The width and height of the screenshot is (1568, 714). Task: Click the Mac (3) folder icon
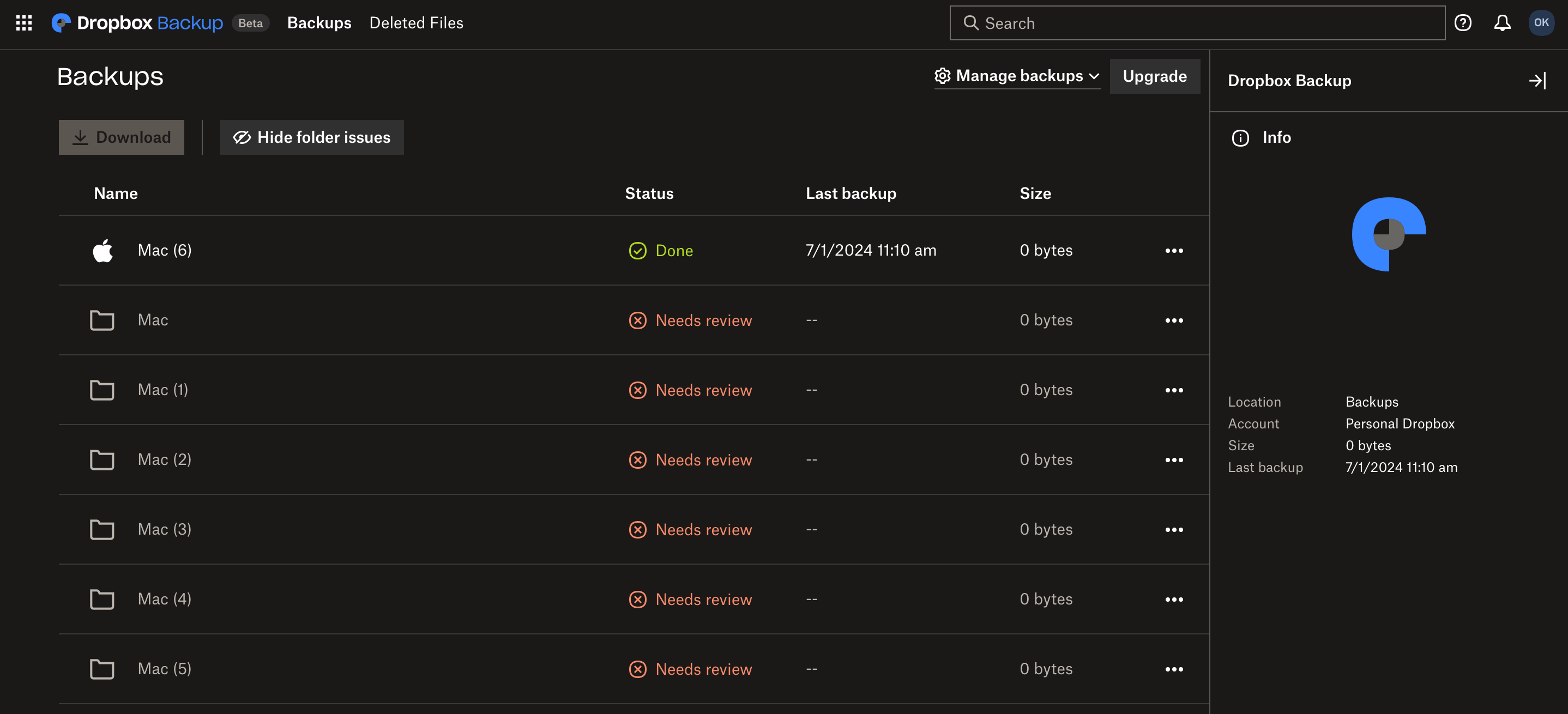tap(101, 529)
